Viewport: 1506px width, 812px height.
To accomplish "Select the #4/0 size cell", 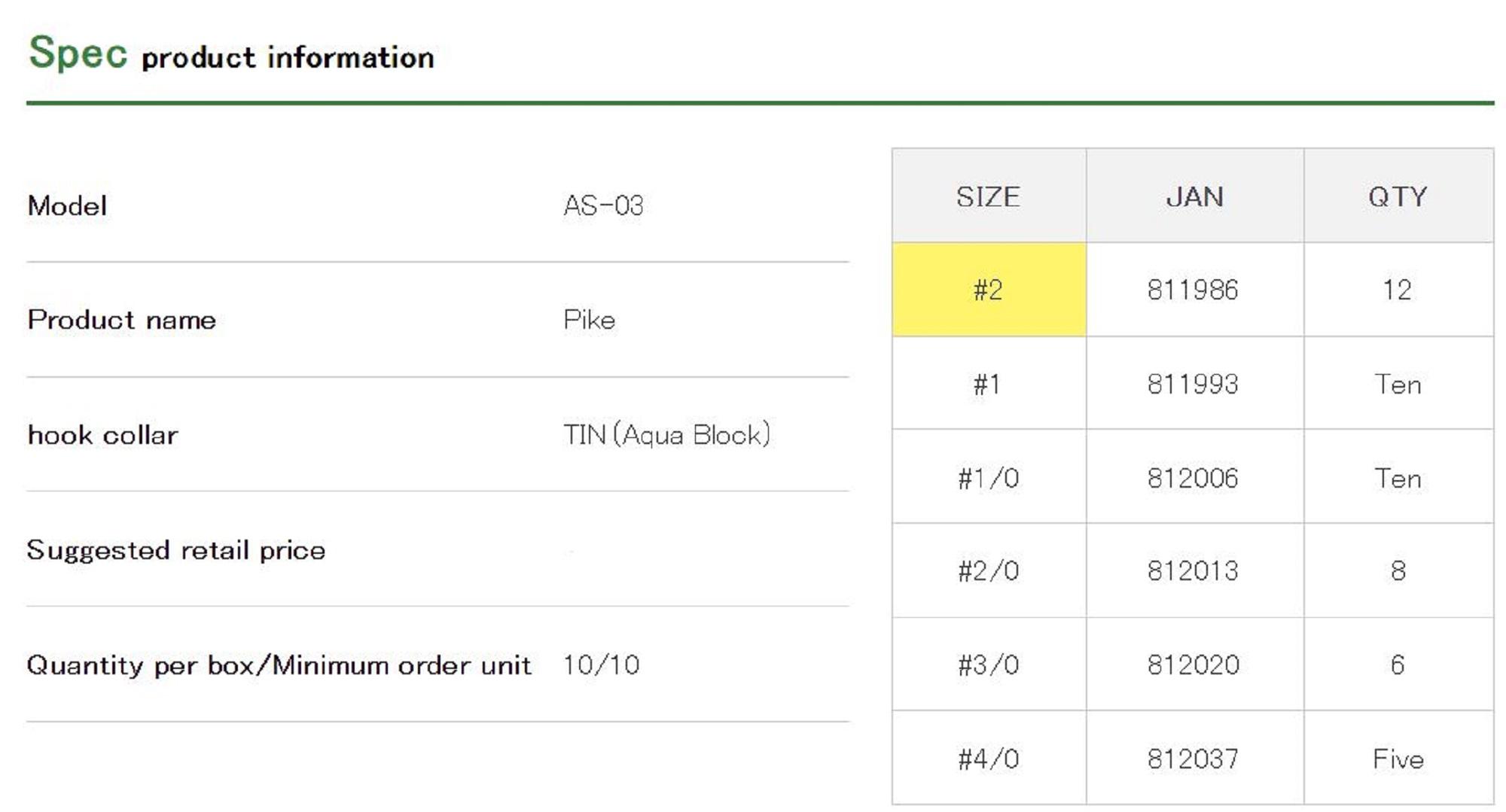I will [x=988, y=759].
